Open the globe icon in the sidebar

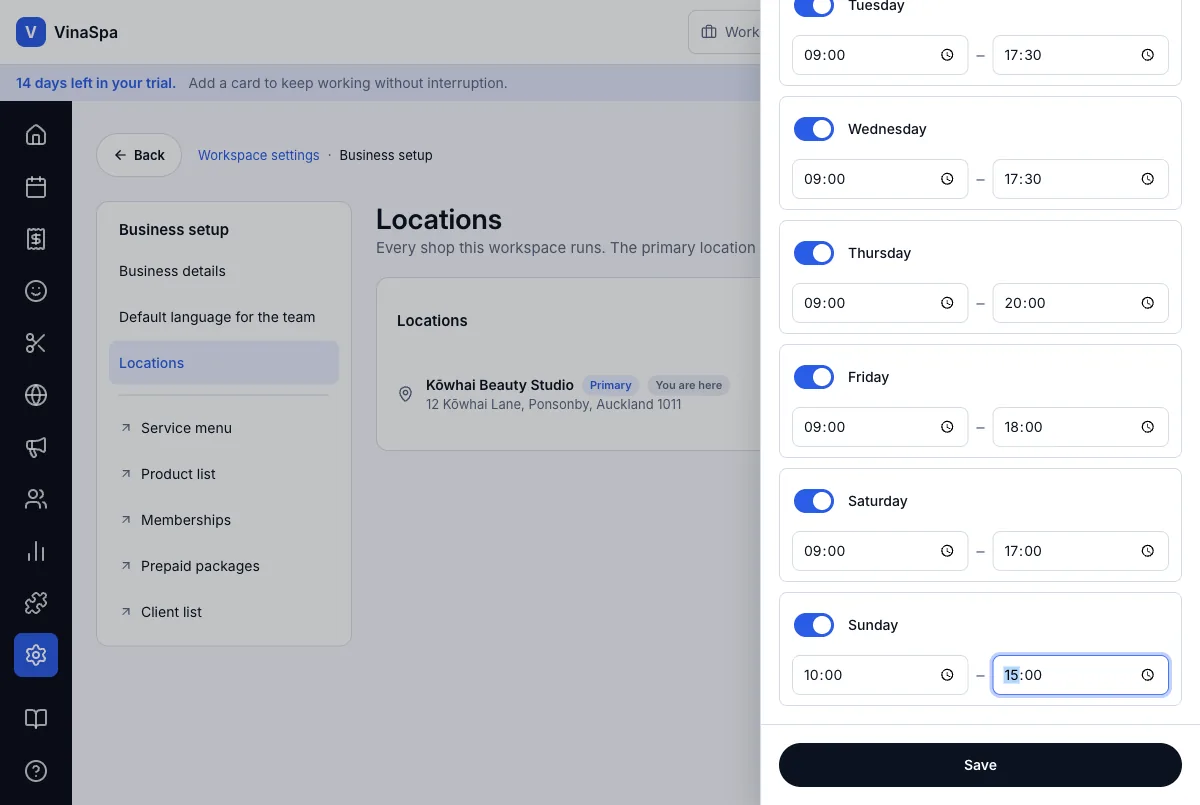point(36,395)
